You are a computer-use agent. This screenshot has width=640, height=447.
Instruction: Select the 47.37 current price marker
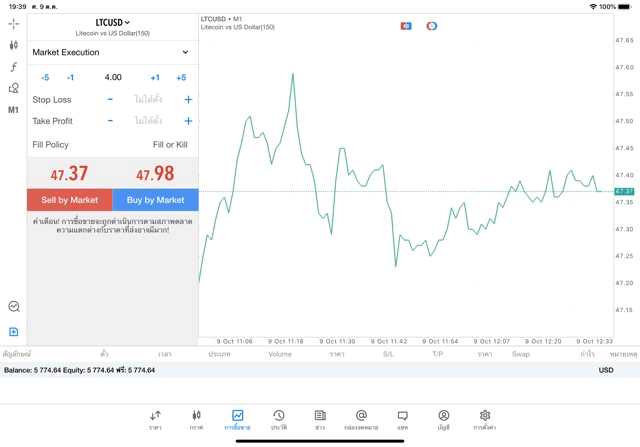[624, 191]
